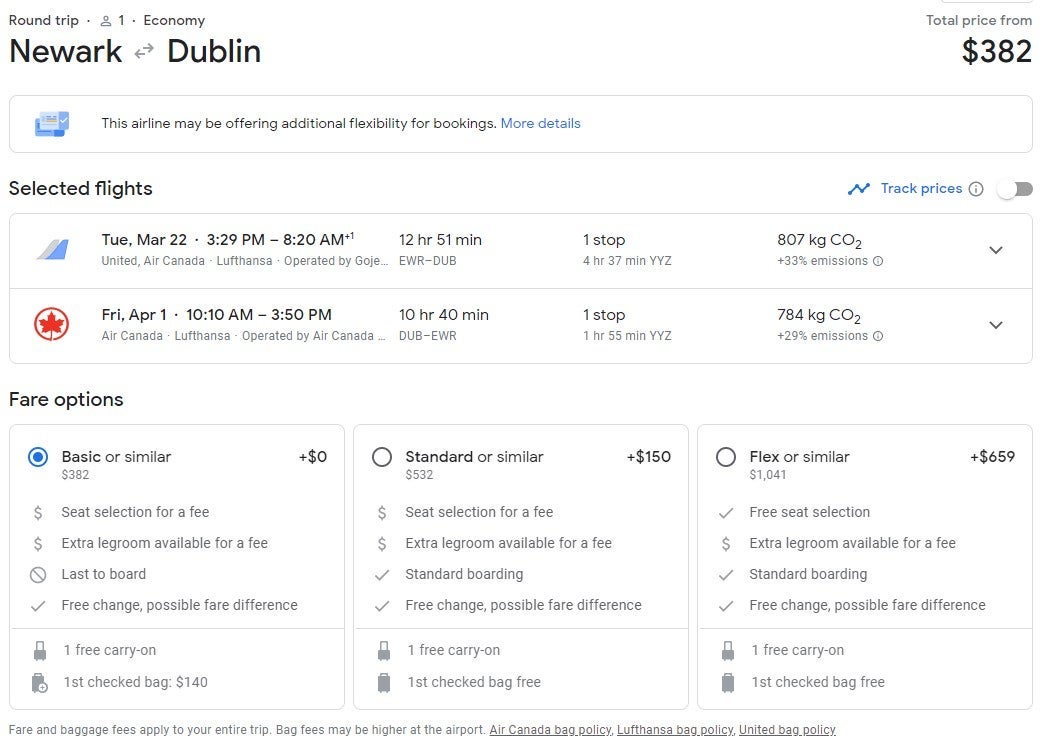Click the $1,041 Flex fare price
The height and width of the screenshot is (747, 1045).
click(x=768, y=475)
